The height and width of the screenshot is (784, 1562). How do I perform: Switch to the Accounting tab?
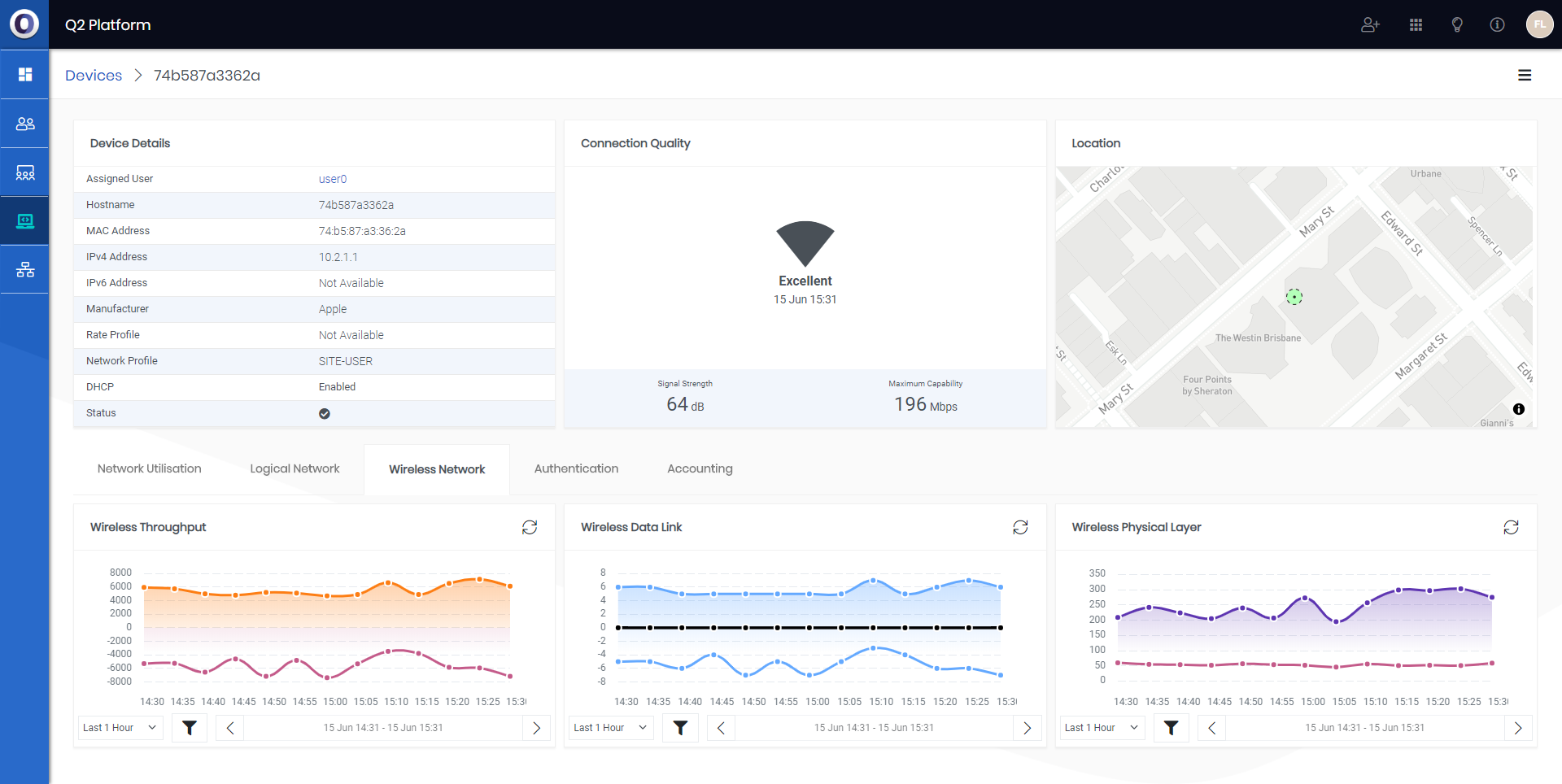(700, 468)
